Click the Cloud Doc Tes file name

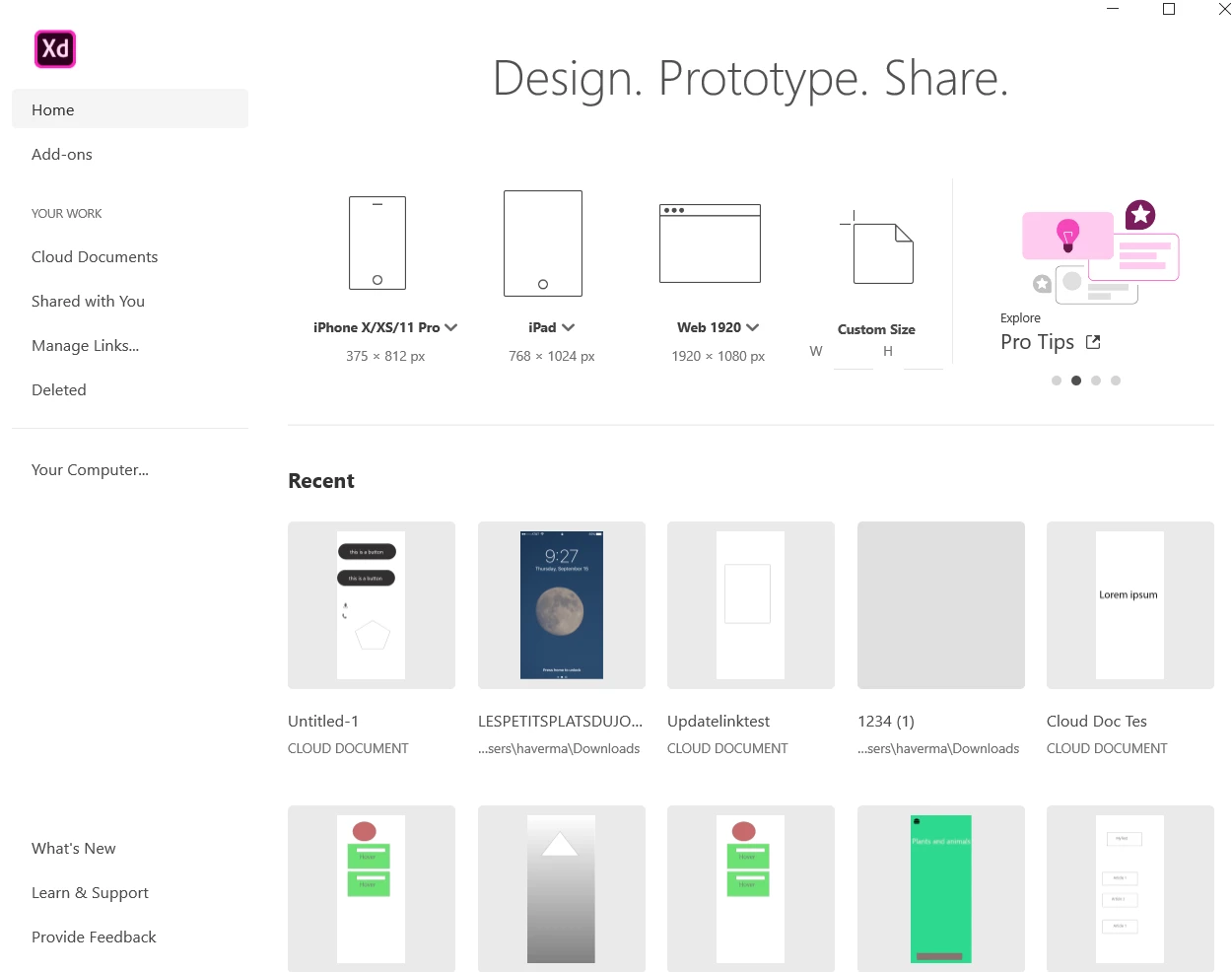[1097, 721]
